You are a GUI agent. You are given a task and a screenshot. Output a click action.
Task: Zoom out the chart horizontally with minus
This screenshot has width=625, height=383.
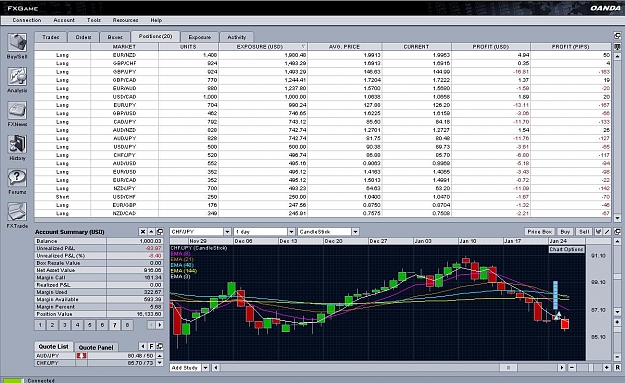(572, 367)
